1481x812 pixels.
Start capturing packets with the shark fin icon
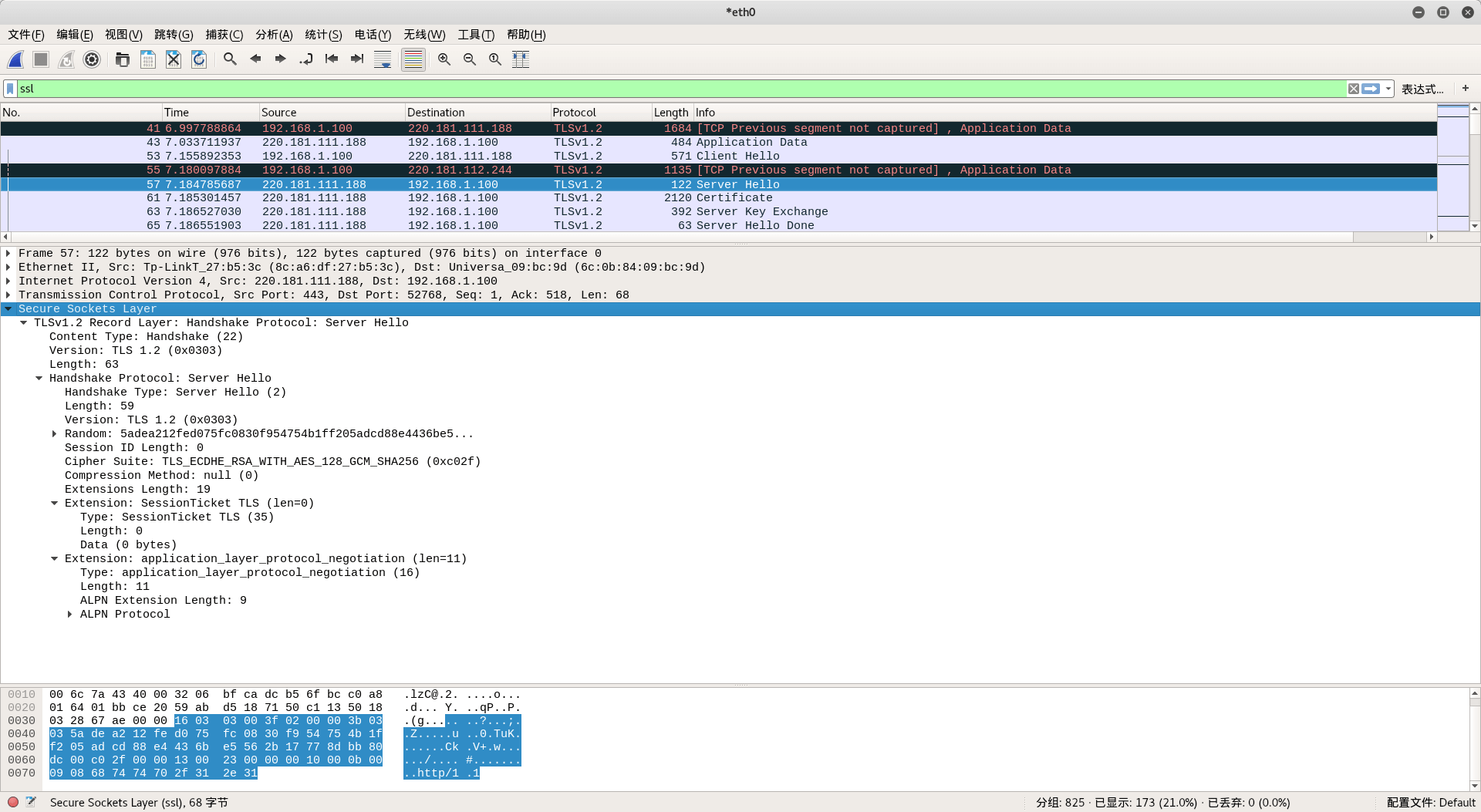pyautogui.click(x=15, y=59)
